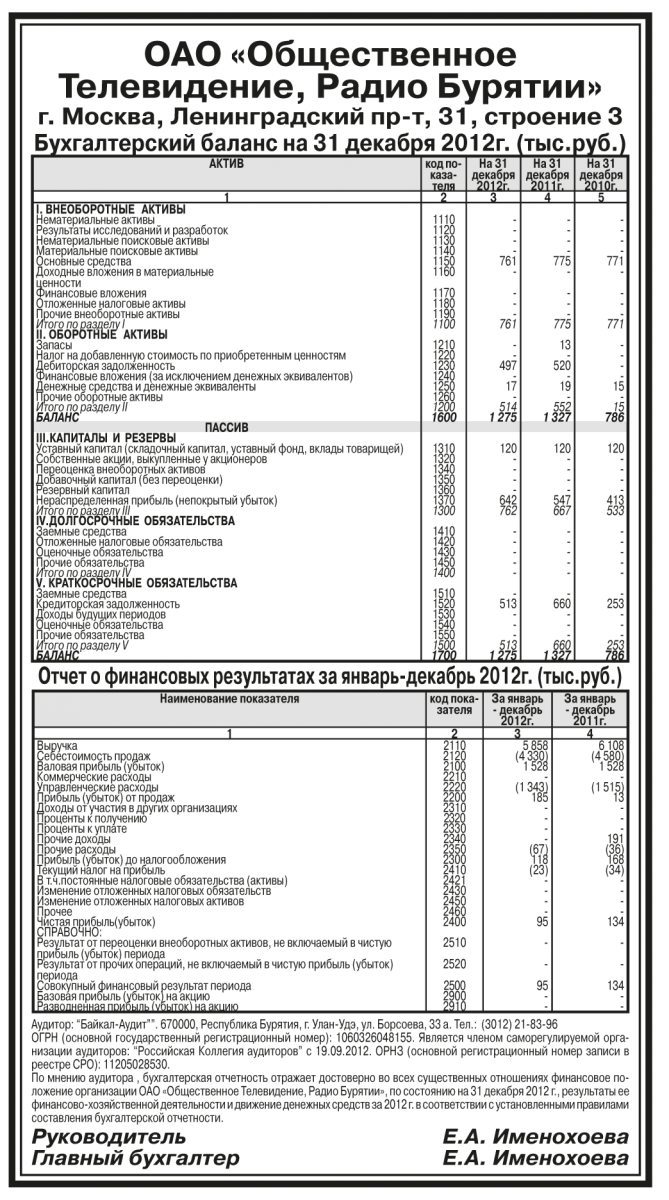Select the Moscow address line under the title

click(x=334, y=118)
